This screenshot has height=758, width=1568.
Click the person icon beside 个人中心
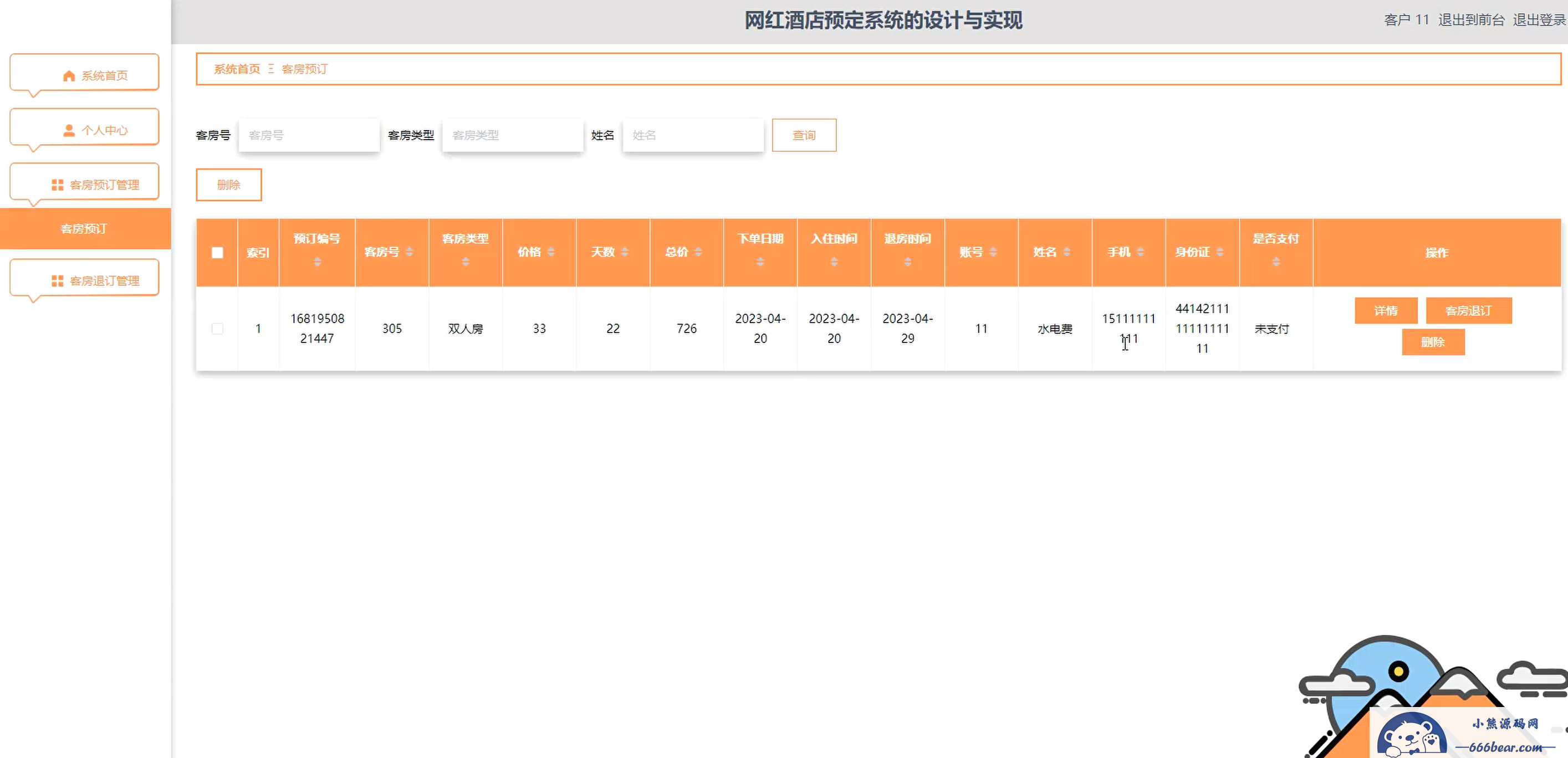click(x=69, y=130)
